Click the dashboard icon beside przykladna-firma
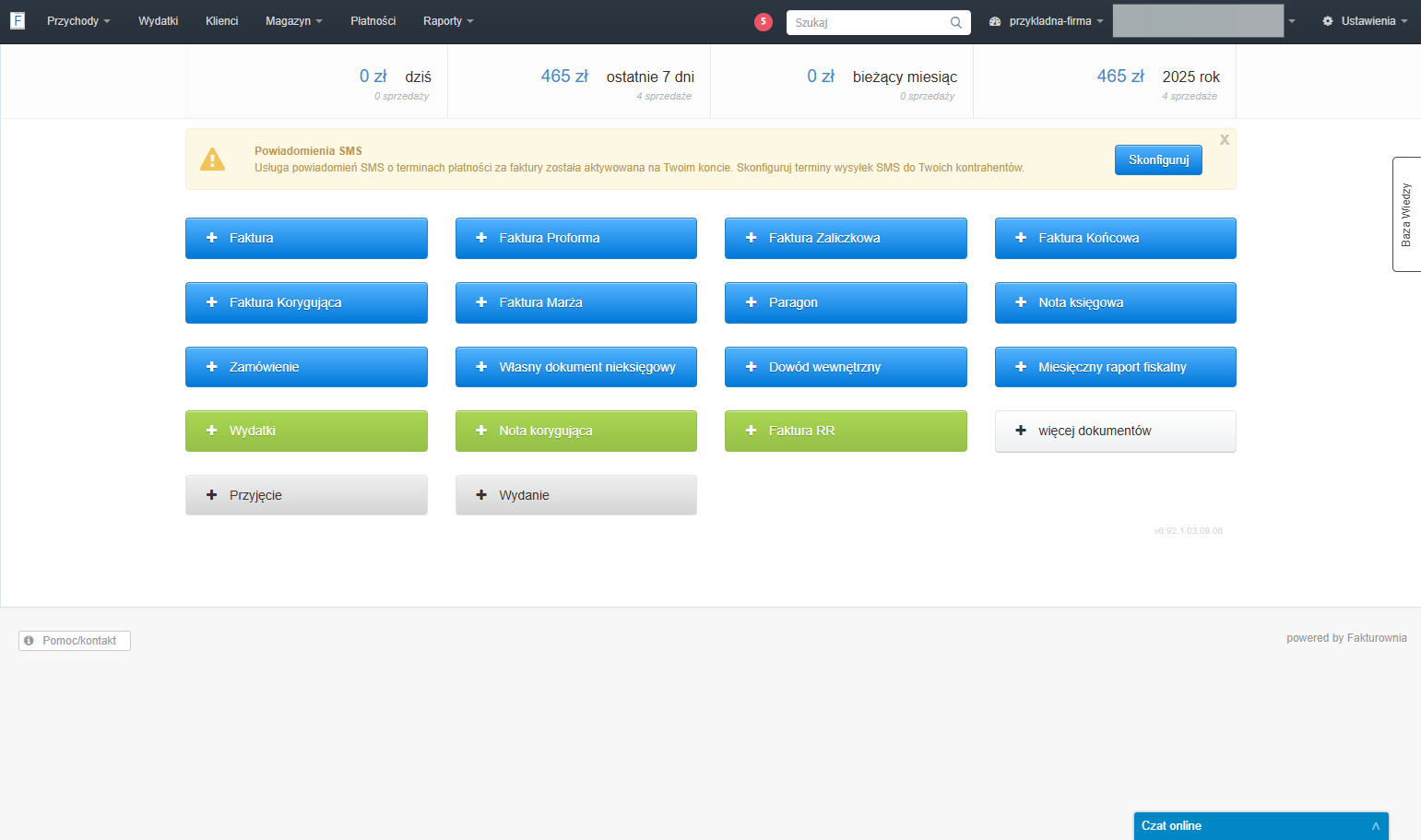The width and height of the screenshot is (1421, 840). (x=995, y=21)
